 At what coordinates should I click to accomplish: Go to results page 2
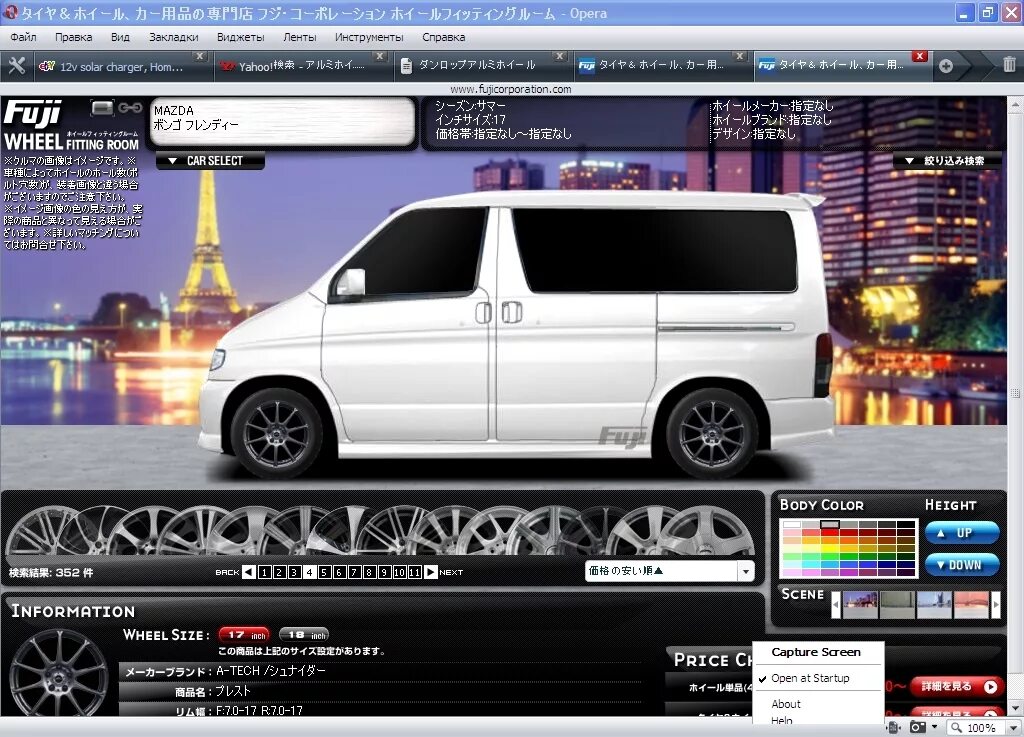pyautogui.click(x=279, y=572)
